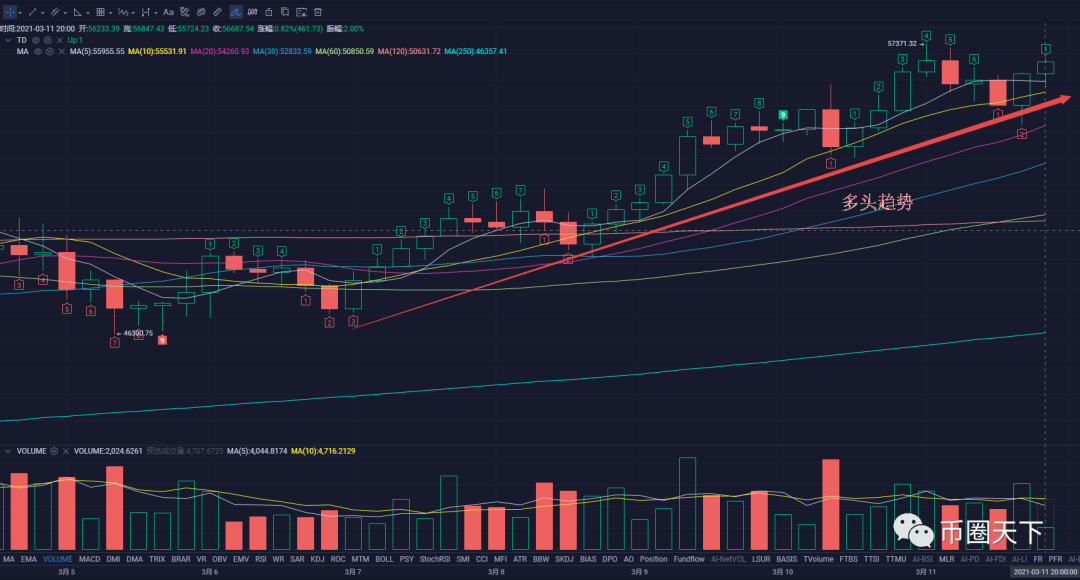
Task: Click the StochRSI indicator label
Action: (434, 560)
